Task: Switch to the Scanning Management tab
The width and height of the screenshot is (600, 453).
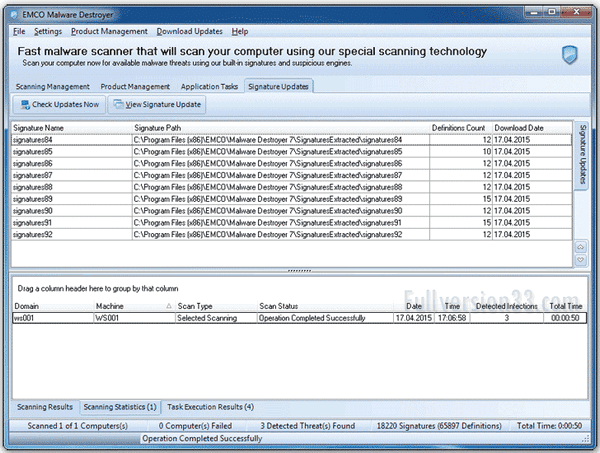Action: [52, 87]
